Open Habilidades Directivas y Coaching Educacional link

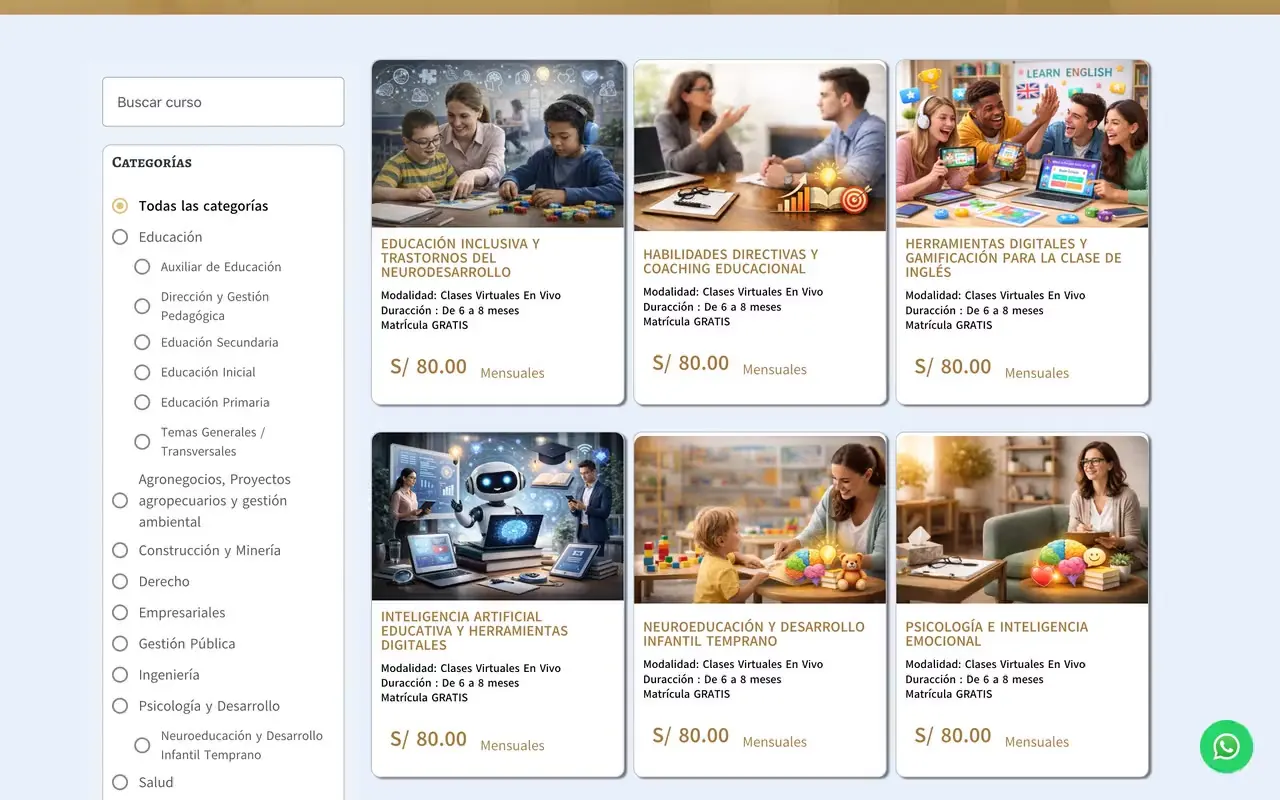click(730, 262)
